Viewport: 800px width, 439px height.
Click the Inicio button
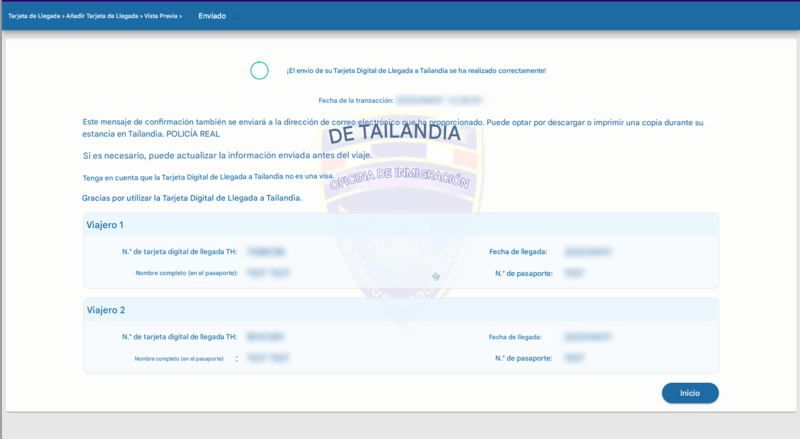pyautogui.click(x=690, y=393)
